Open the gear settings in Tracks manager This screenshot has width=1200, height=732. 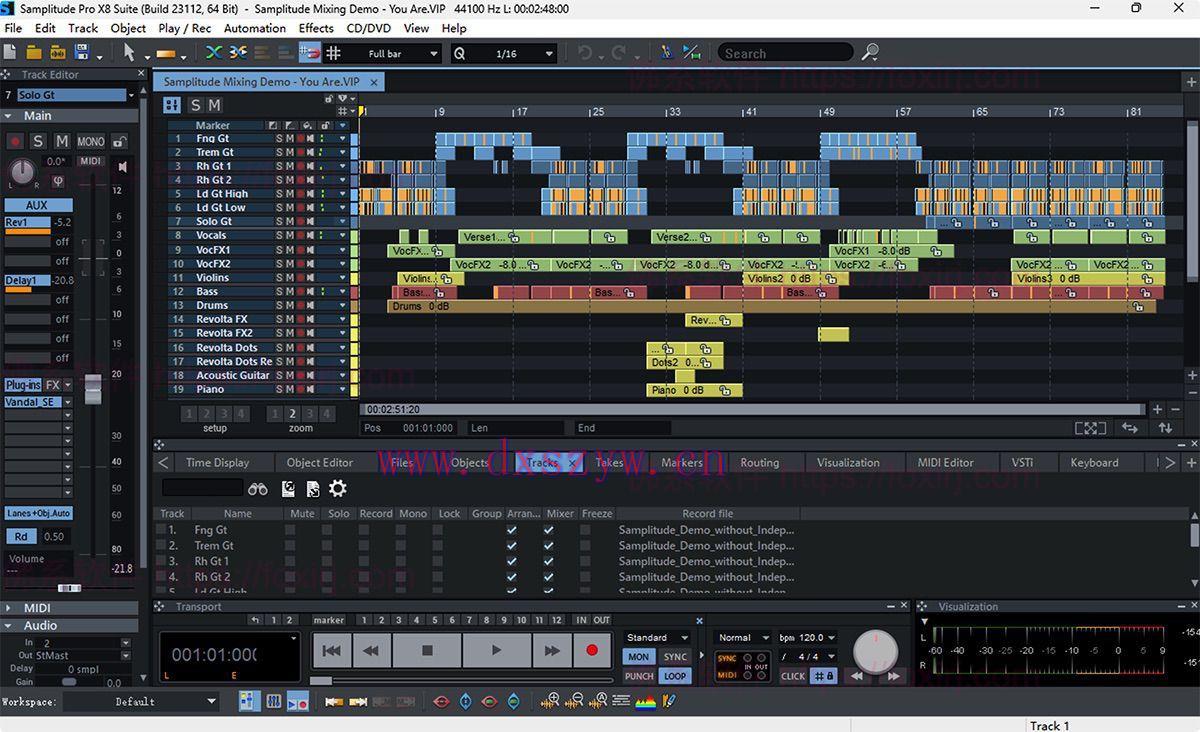coord(338,488)
